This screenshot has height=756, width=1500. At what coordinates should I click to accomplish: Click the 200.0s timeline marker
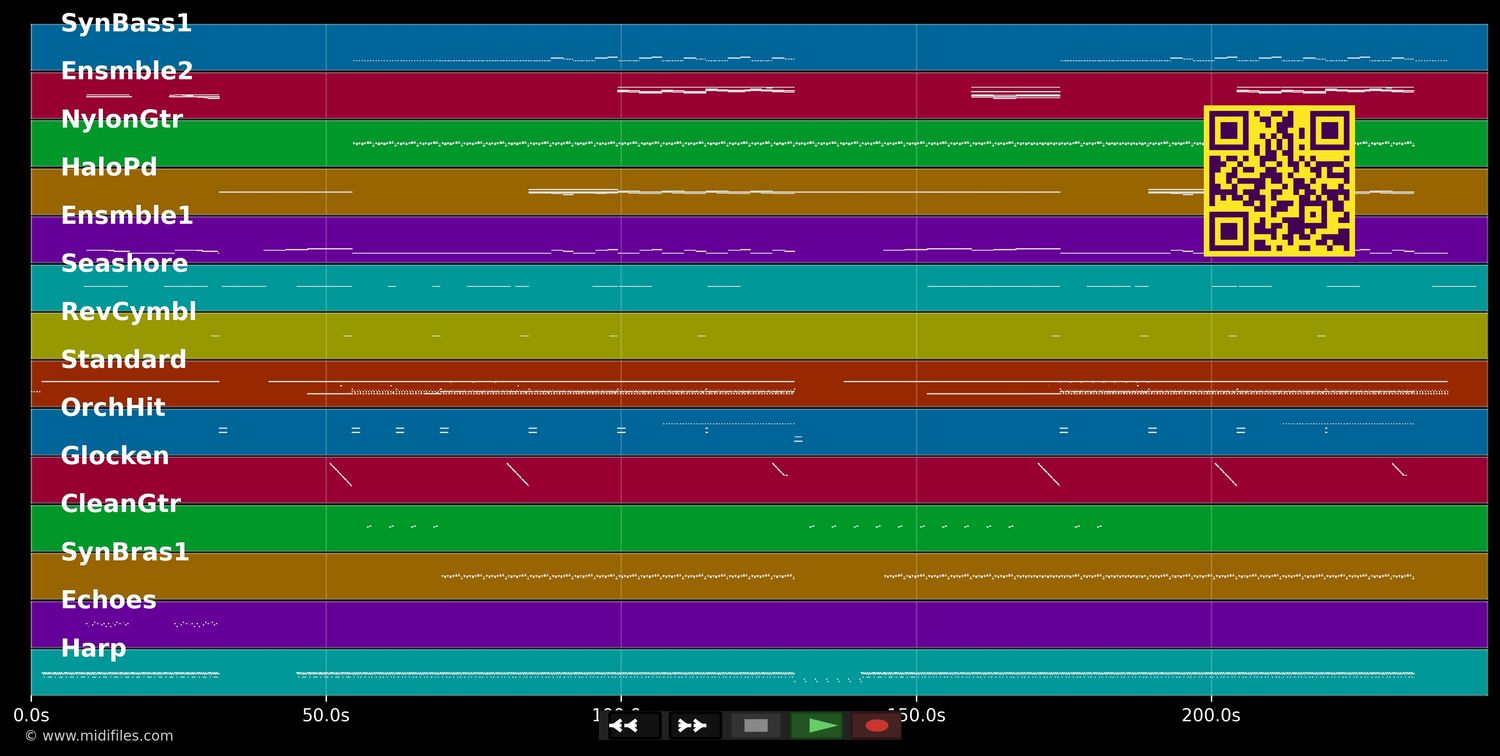(1210, 715)
